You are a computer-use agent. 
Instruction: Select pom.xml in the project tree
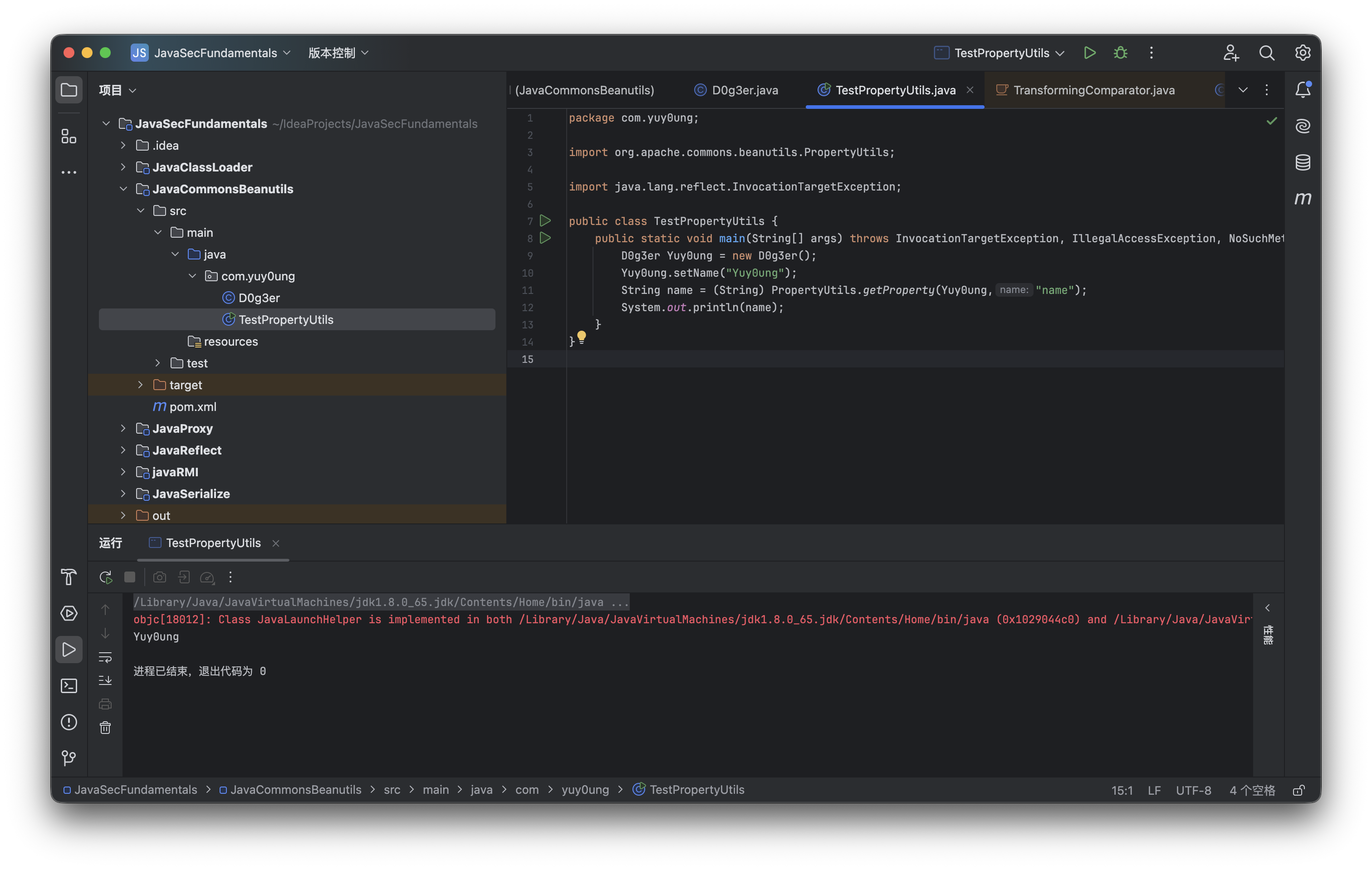(x=192, y=407)
